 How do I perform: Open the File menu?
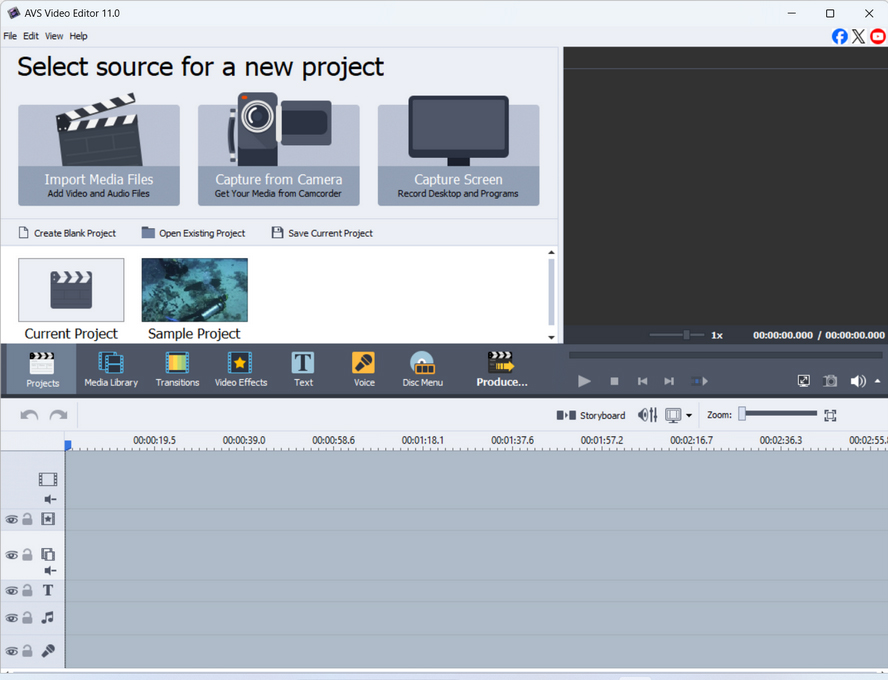(10, 36)
